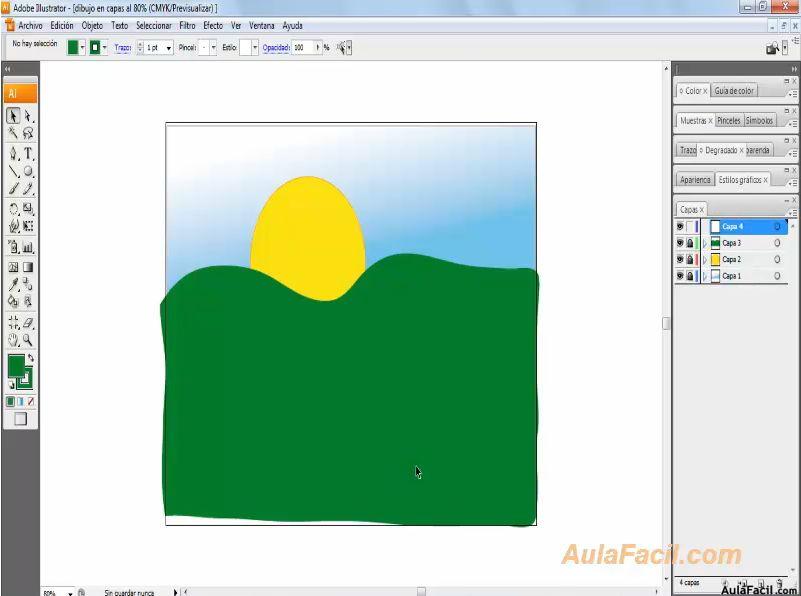Screen dimensions: 801x596
Task: Open the Pincel brush dropdown
Action: [213, 47]
